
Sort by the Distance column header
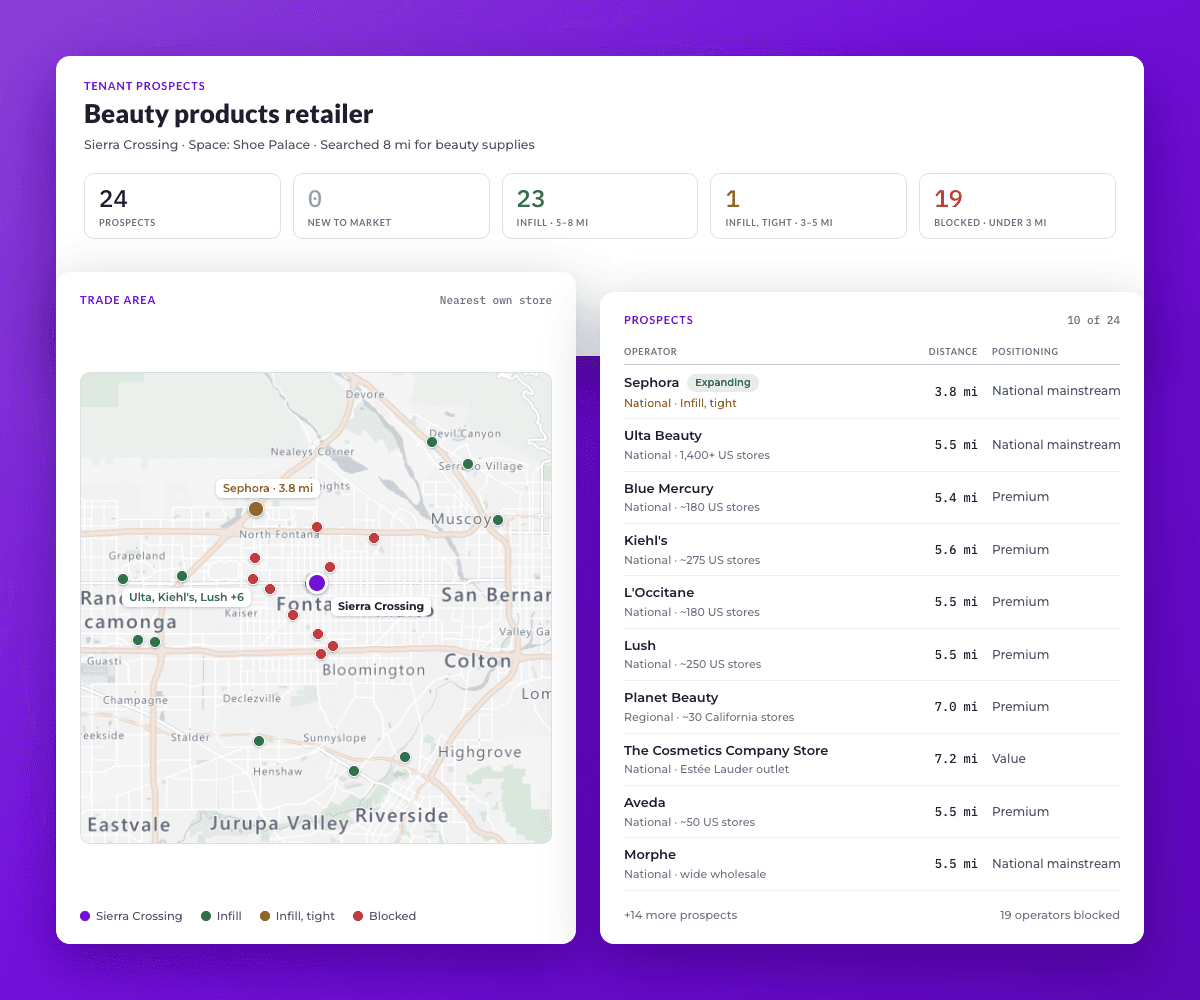(953, 352)
